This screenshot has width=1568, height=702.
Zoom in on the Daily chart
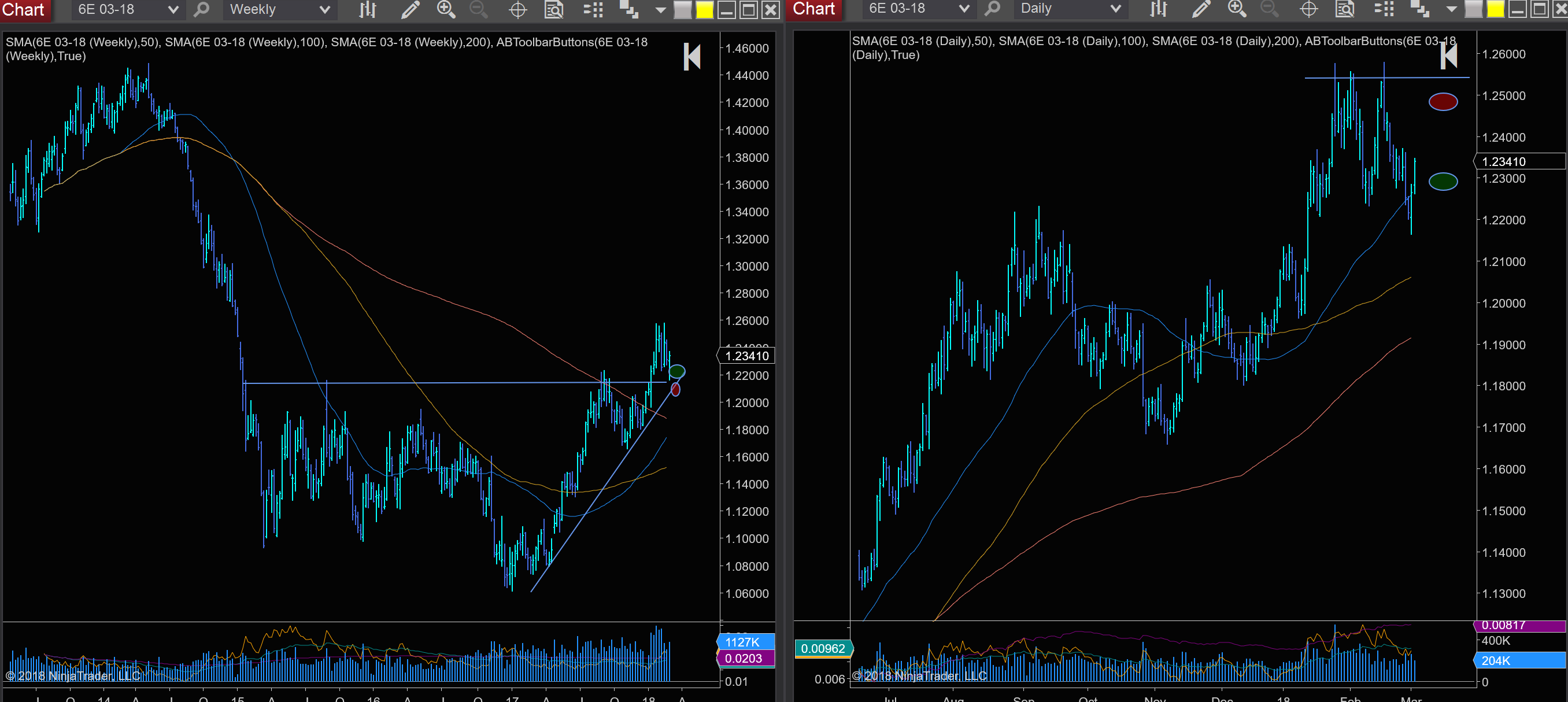pos(1236,9)
